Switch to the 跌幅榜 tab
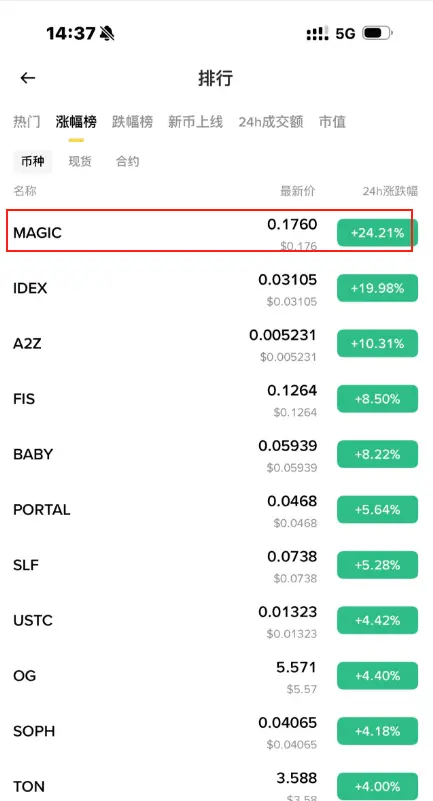433x801 pixels. coord(132,122)
